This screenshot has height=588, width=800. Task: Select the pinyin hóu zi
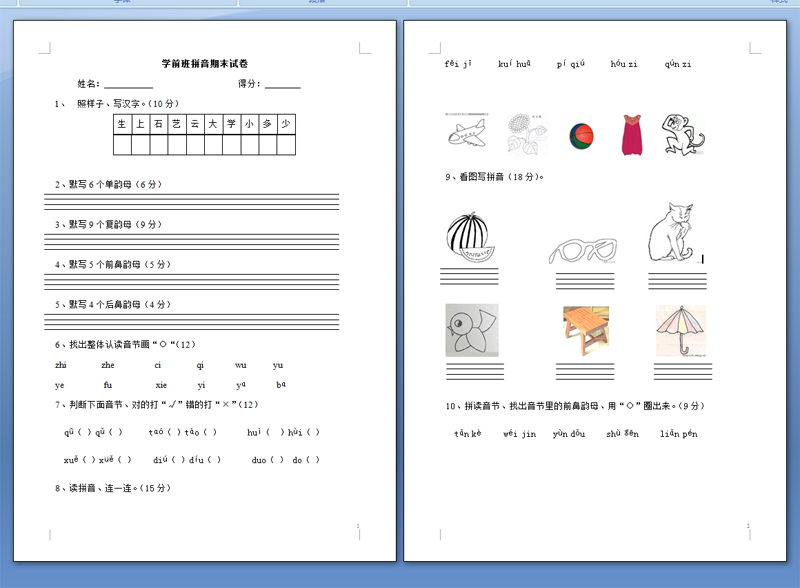click(624, 64)
